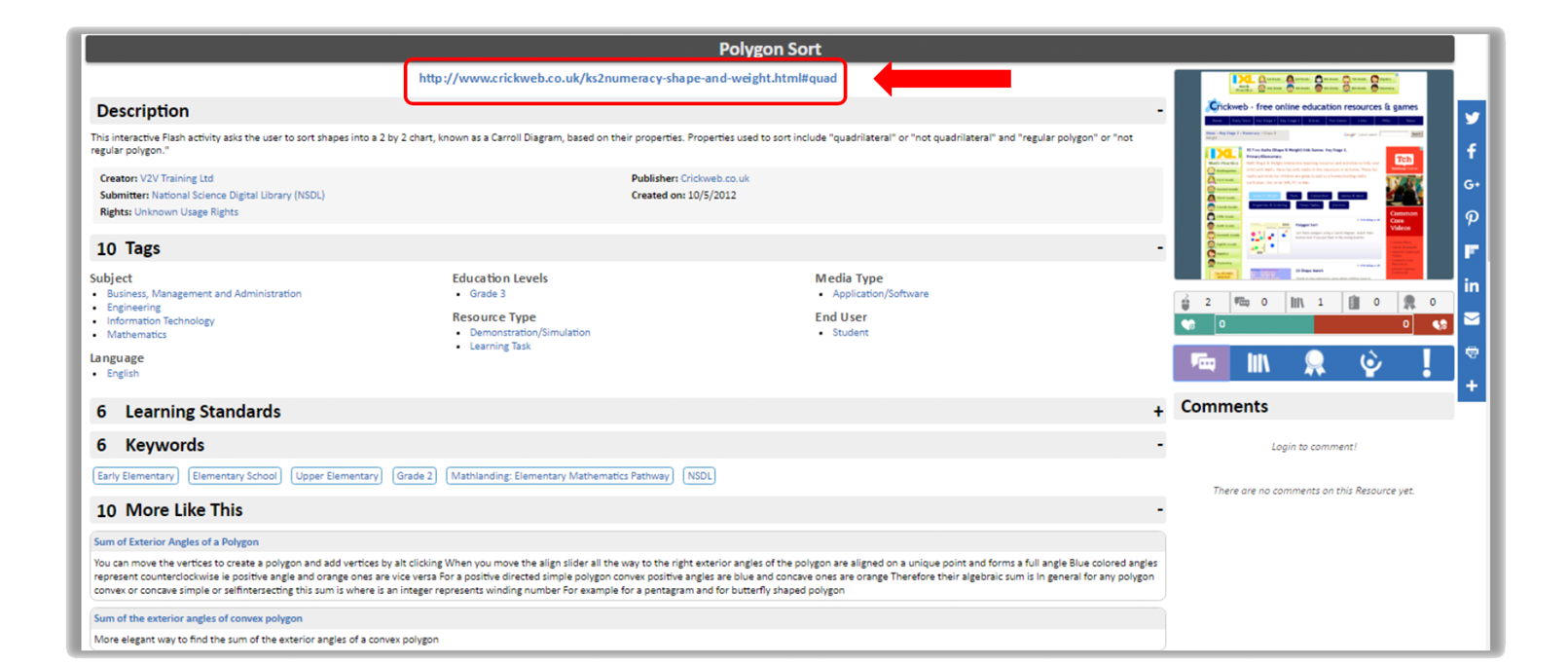Expand the Learning Standards section
This screenshot has width=1568, height=664.
[x=1158, y=412]
